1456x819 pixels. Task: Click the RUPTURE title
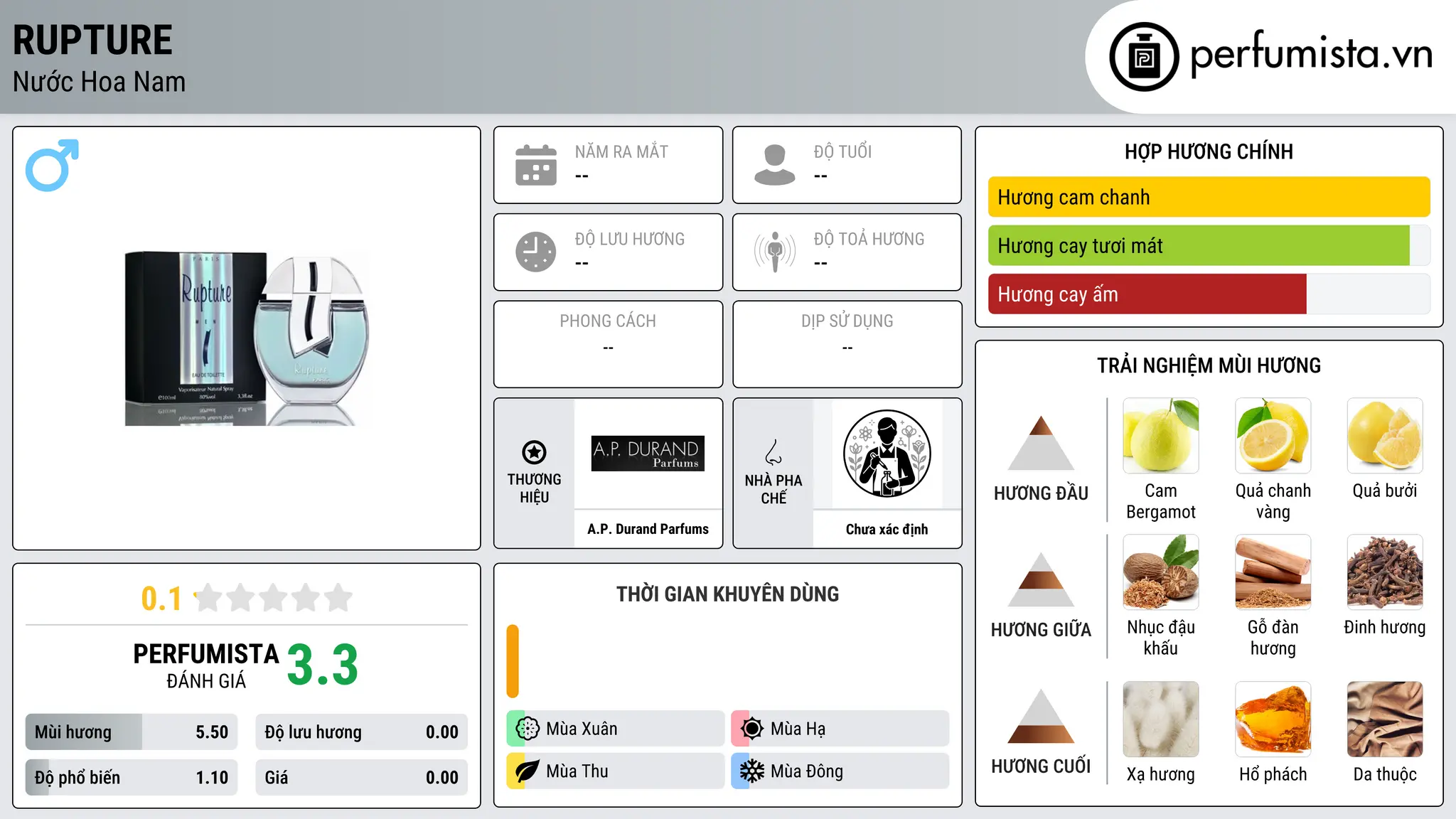pyautogui.click(x=92, y=40)
